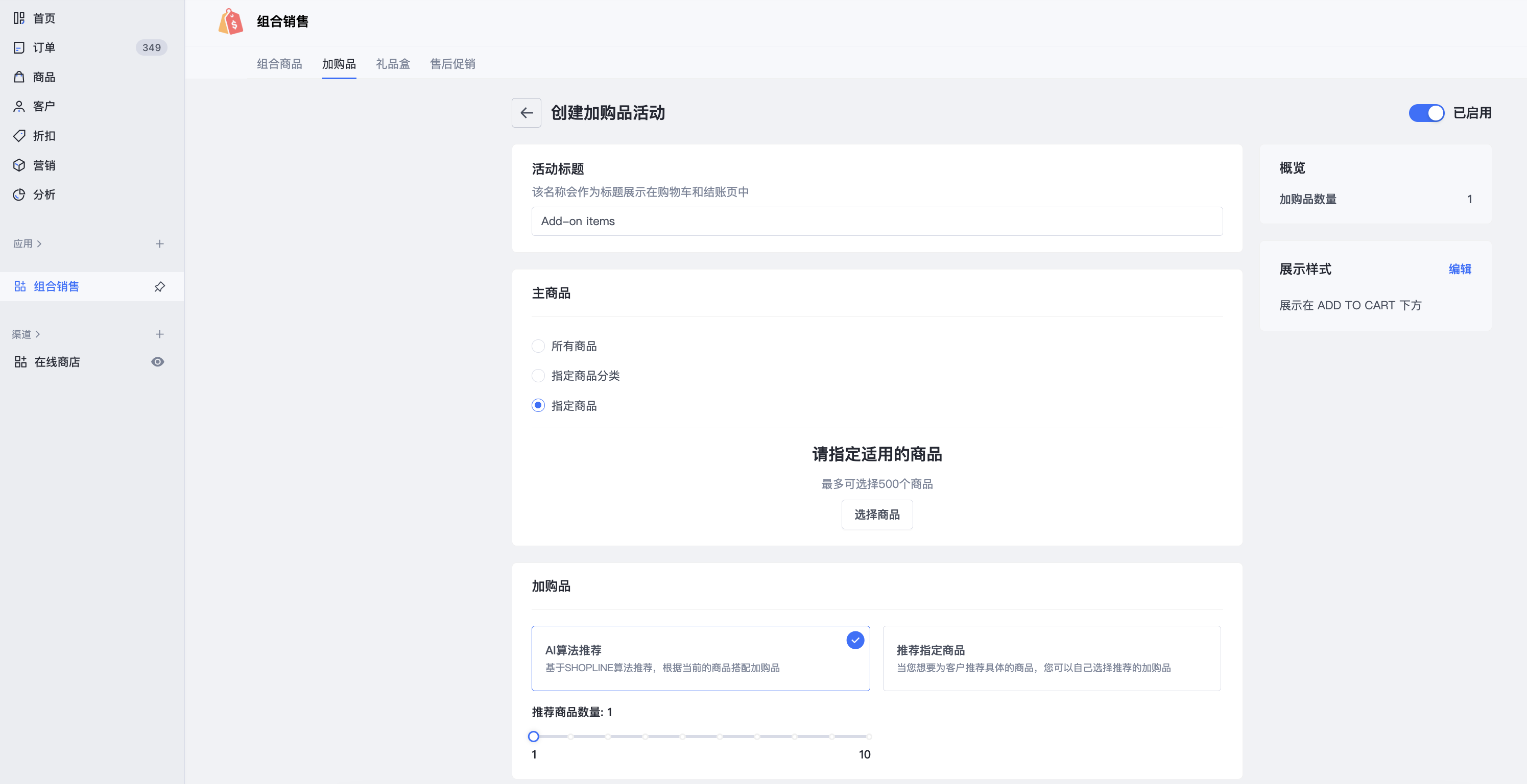Toggle the 在线商店 visibility eye icon

click(x=157, y=361)
